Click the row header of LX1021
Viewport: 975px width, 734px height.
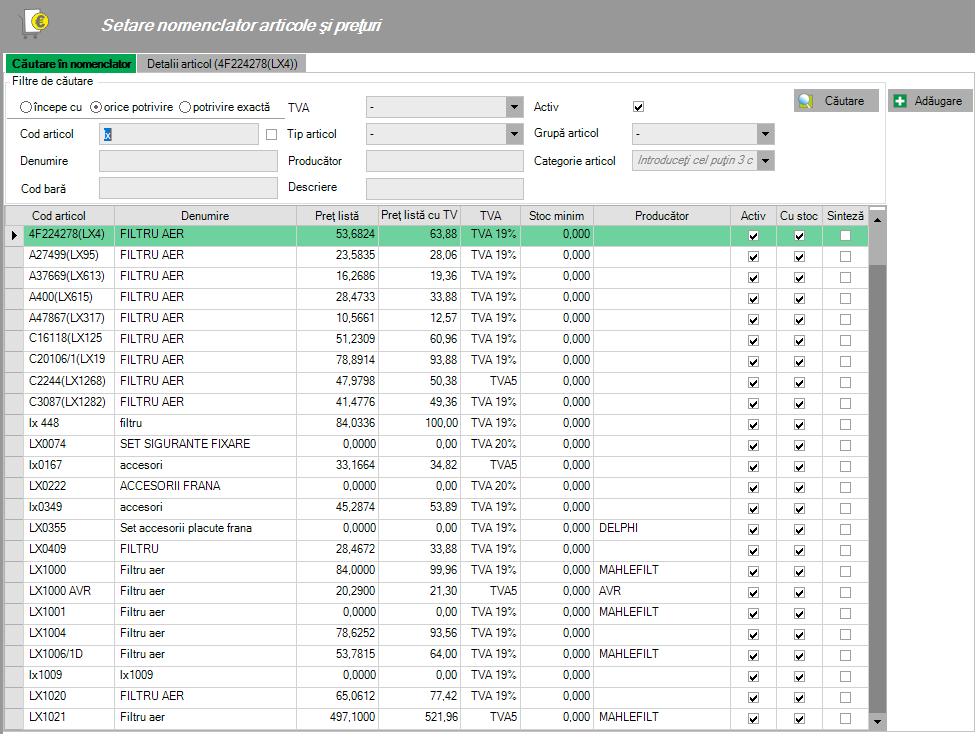pos(14,717)
